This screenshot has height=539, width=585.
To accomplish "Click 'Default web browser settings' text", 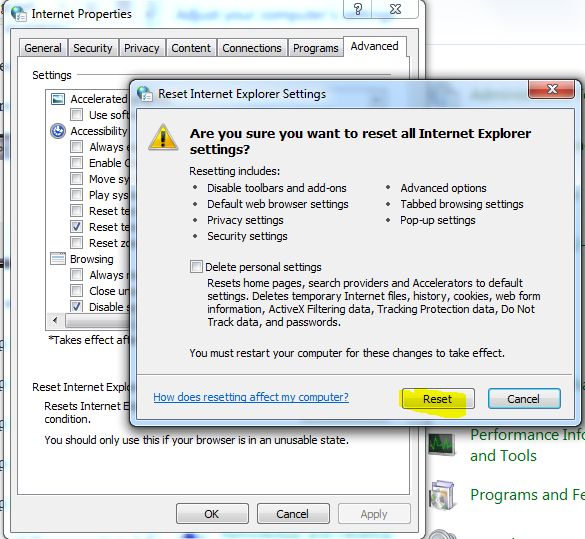I will coord(278,204).
